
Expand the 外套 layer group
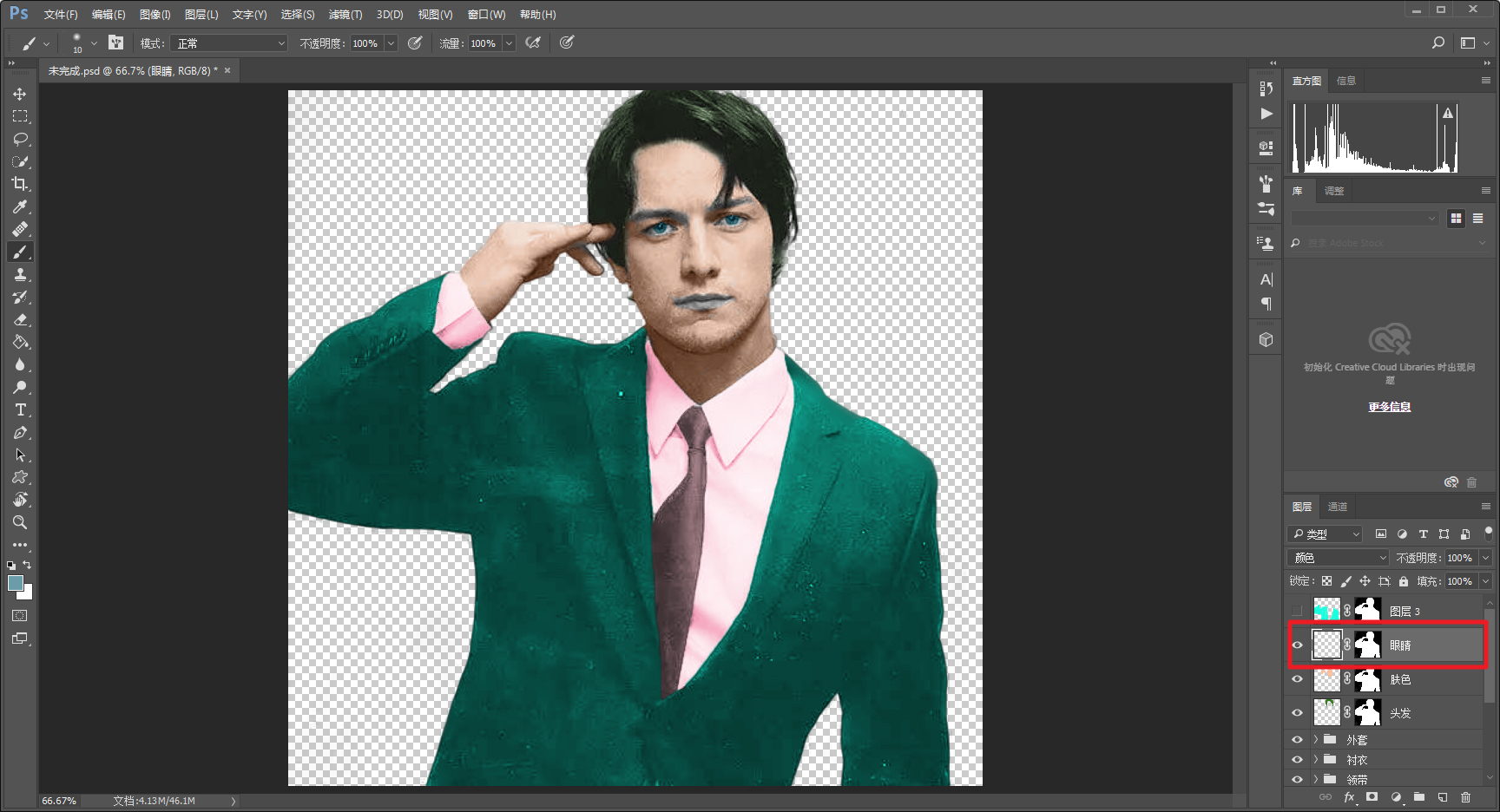click(1316, 740)
